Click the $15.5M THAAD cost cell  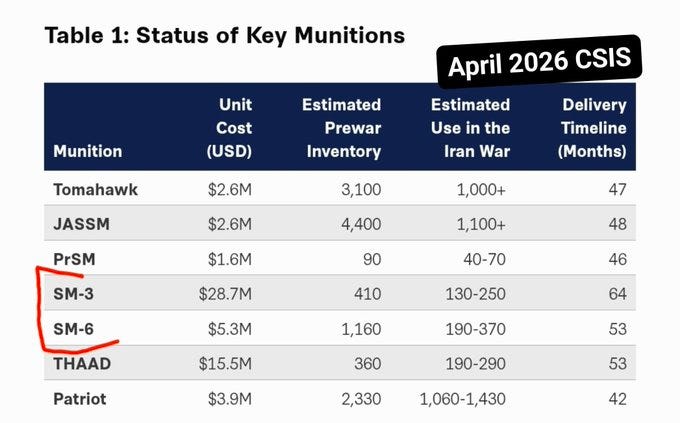[225, 364]
